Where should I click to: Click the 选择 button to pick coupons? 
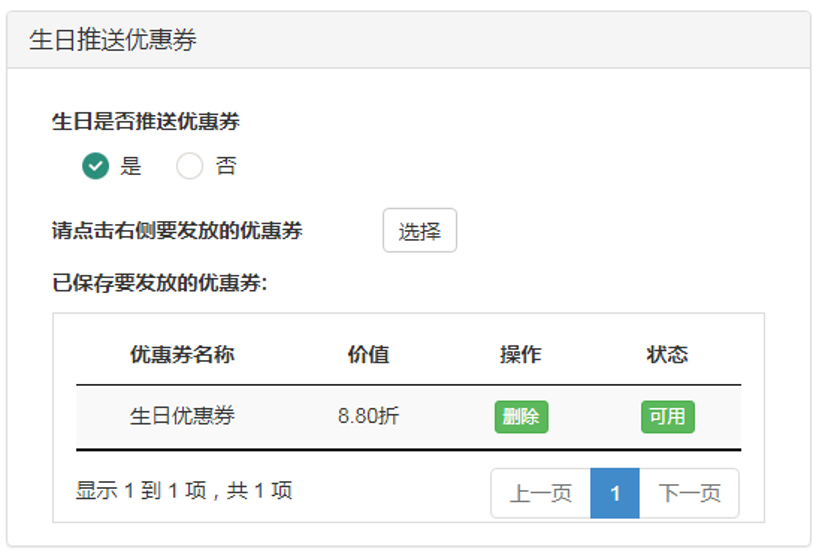click(419, 230)
